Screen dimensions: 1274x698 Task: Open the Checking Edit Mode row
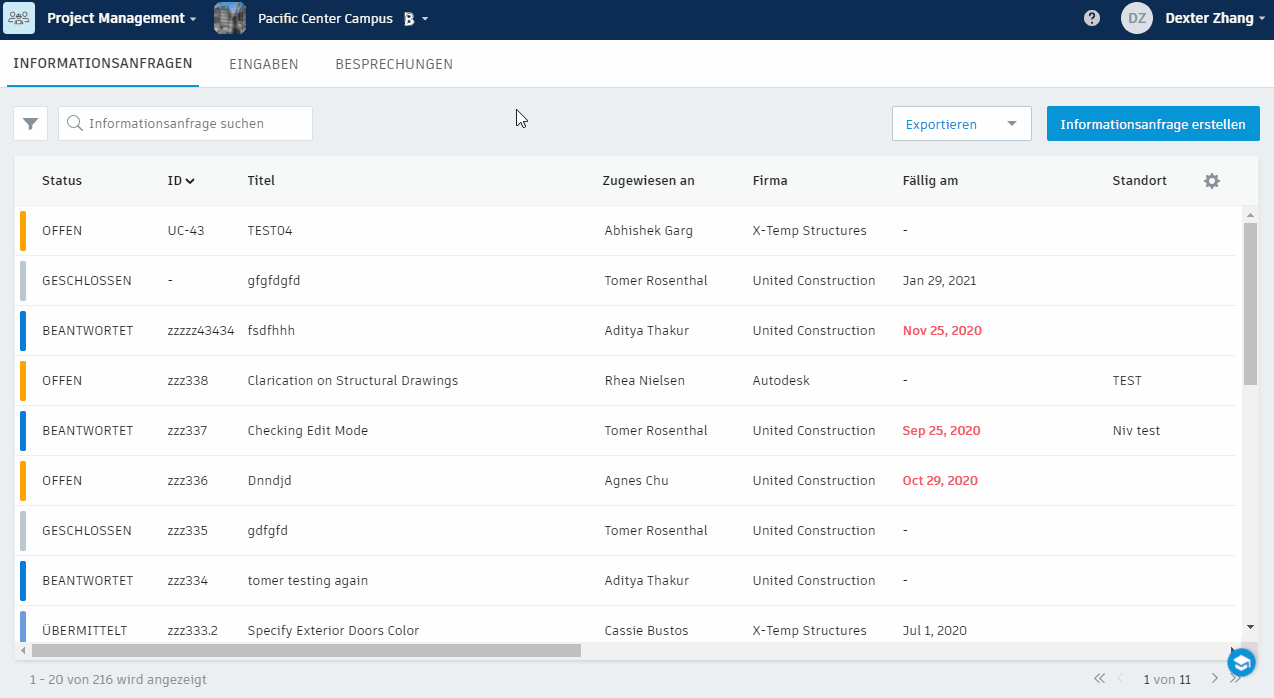(x=308, y=431)
